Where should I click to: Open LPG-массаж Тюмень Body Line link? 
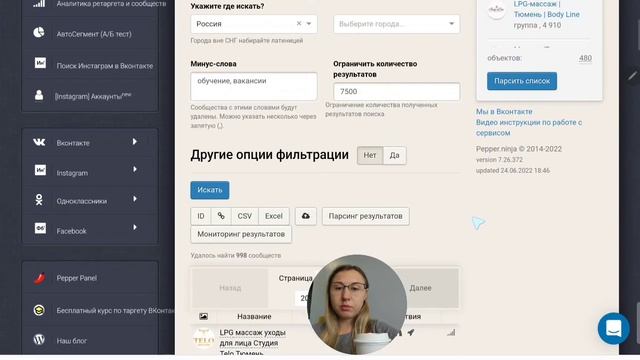click(547, 9)
